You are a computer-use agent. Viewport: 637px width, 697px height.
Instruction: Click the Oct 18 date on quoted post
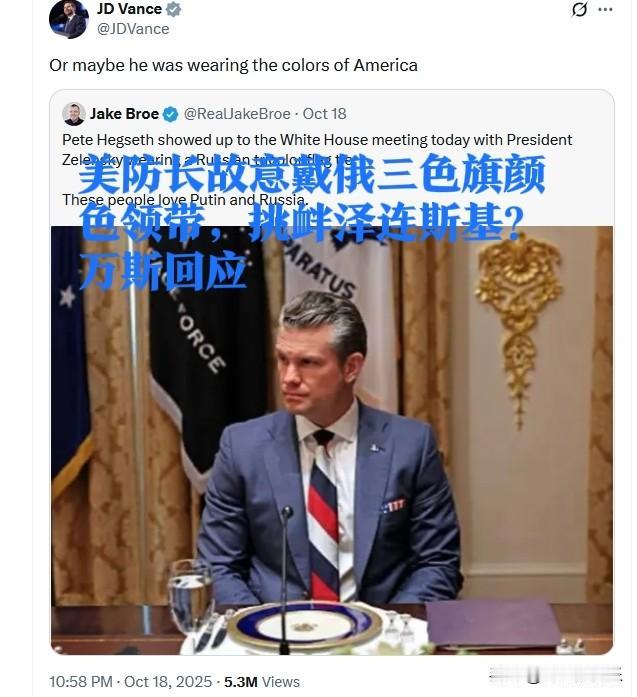click(325, 114)
